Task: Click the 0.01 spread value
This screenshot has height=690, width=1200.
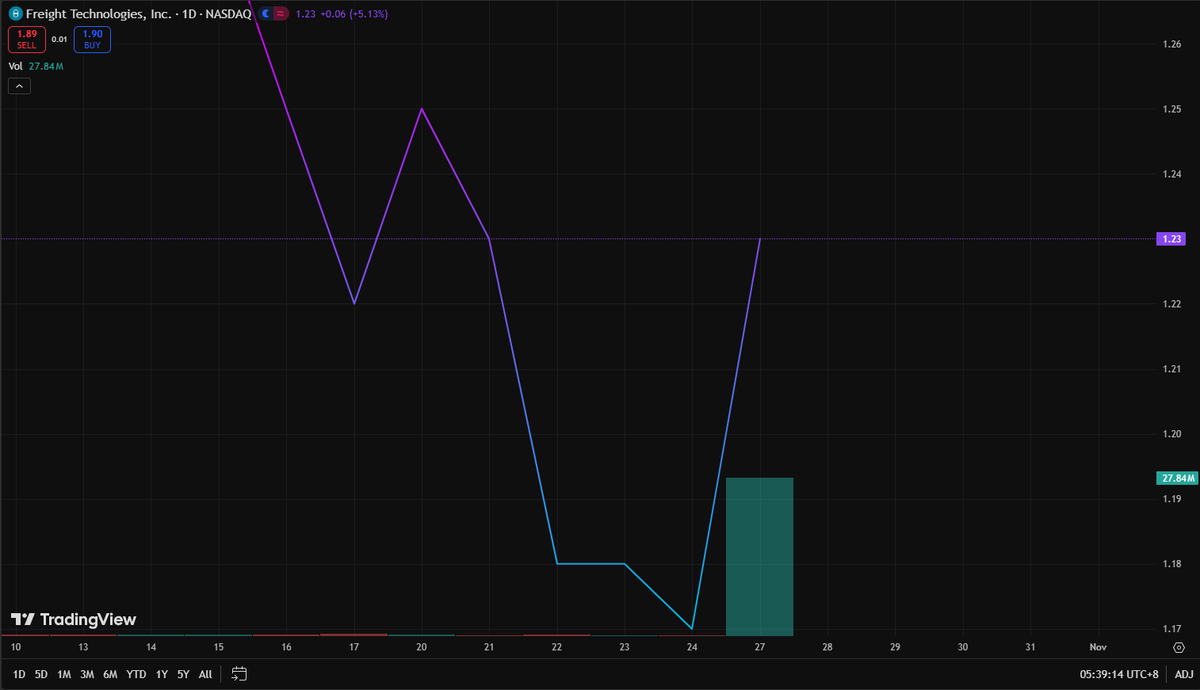Action: click(59, 39)
